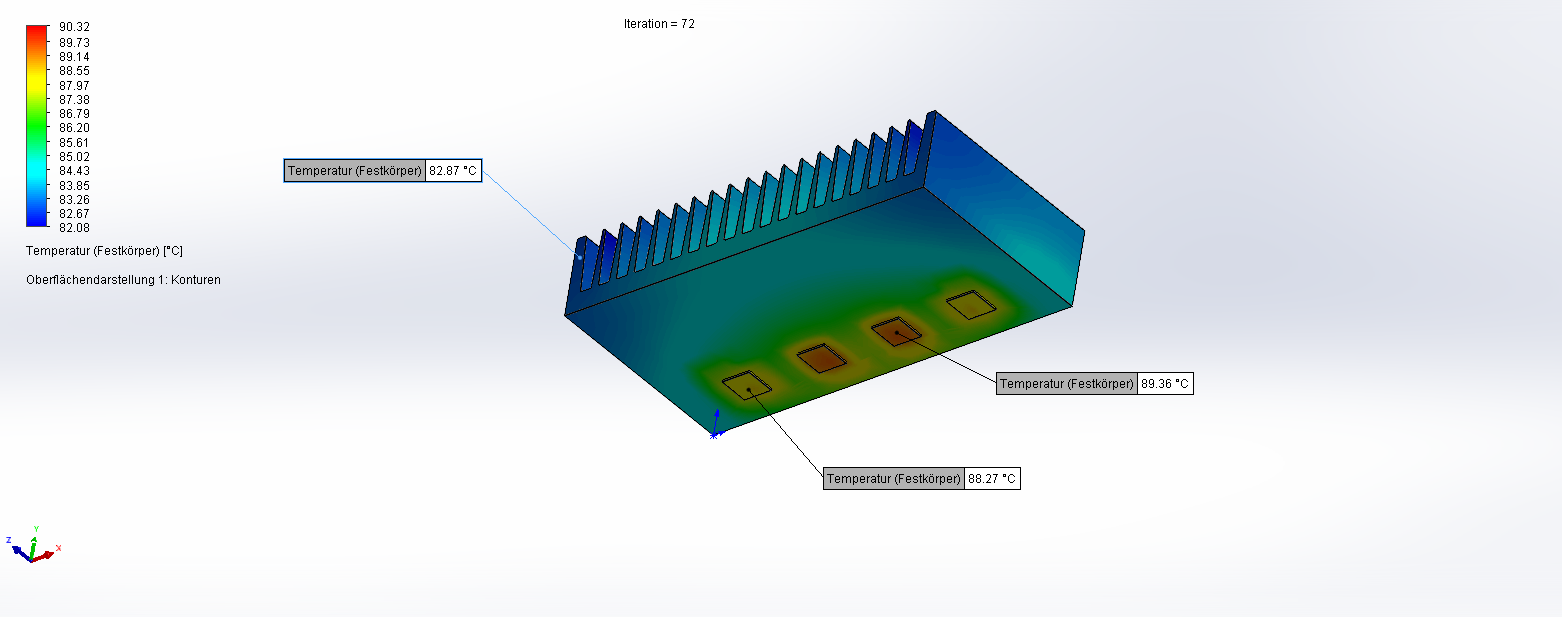Select legend value 85.02
1562x617 pixels.
pos(75,157)
